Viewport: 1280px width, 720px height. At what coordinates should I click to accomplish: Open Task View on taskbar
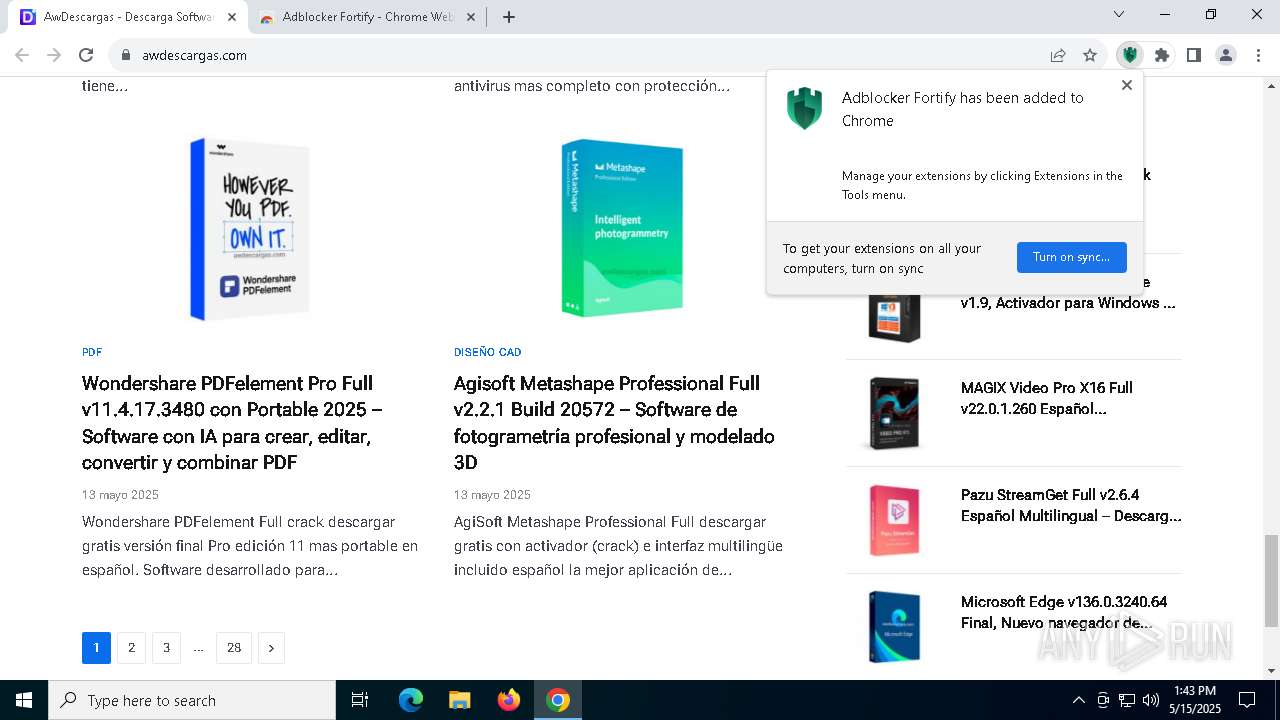(x=360, y=700)
